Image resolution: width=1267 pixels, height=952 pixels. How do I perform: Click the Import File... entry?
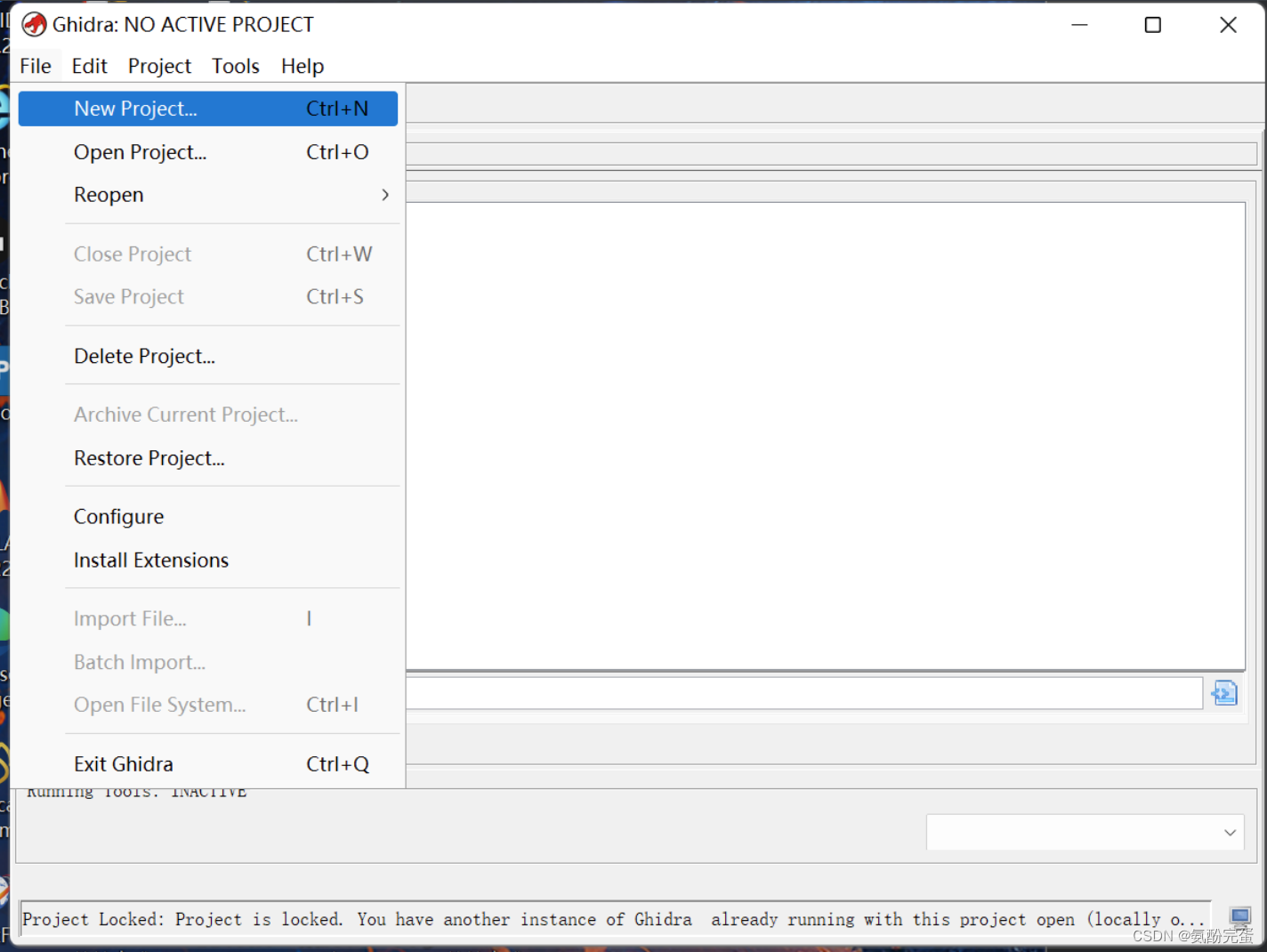coord(208,619)
